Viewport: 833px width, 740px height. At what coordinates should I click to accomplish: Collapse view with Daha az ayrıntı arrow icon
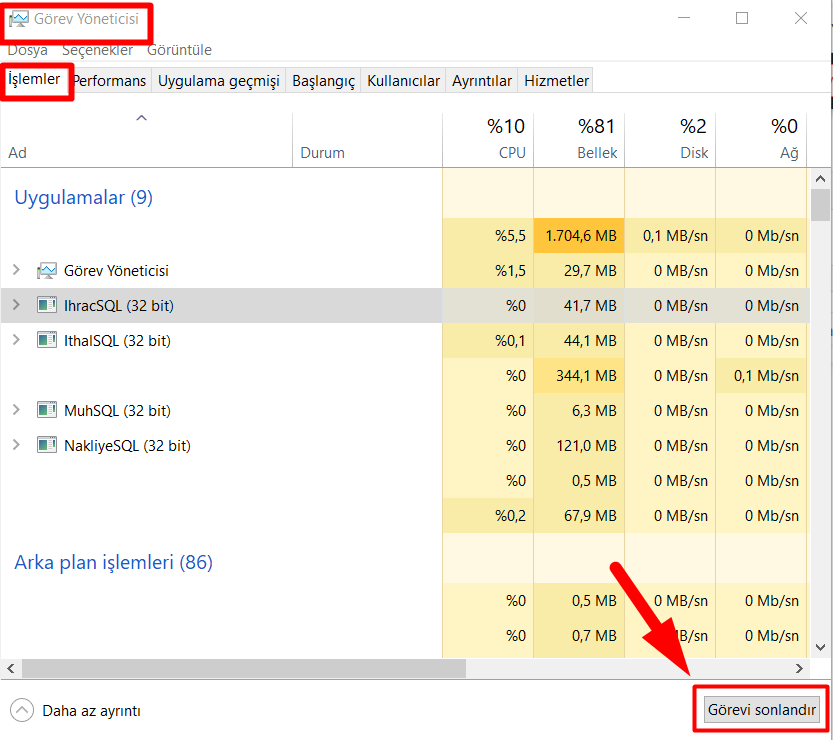[22, 711]
